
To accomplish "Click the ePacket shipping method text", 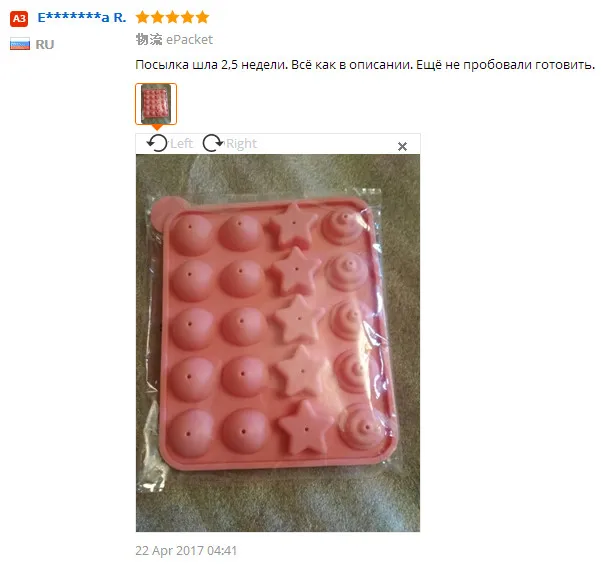I will pos(190,40).
